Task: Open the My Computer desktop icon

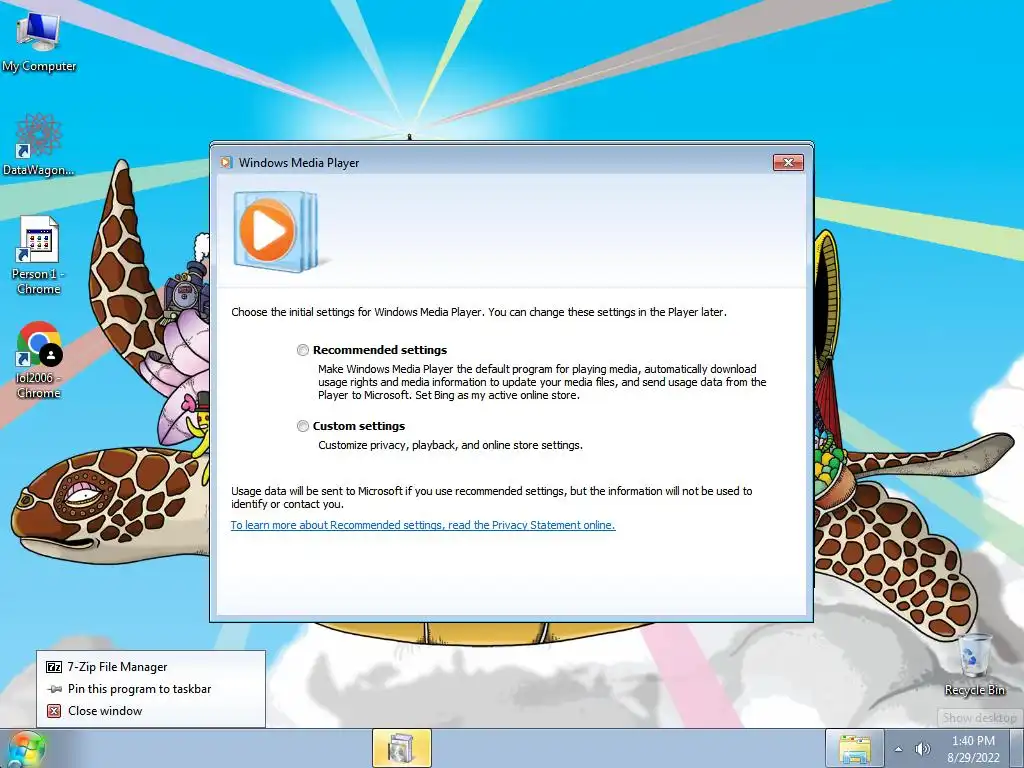Action: [39, 41]
